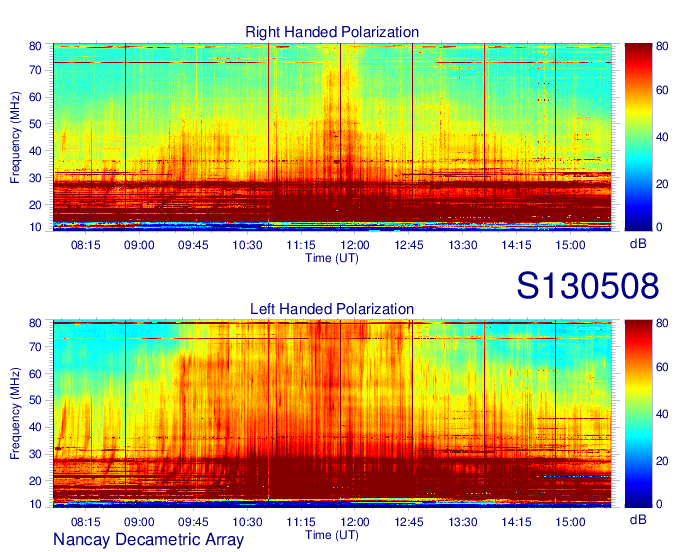Click the 12:45 time tick under Right Handed plot

409,245
